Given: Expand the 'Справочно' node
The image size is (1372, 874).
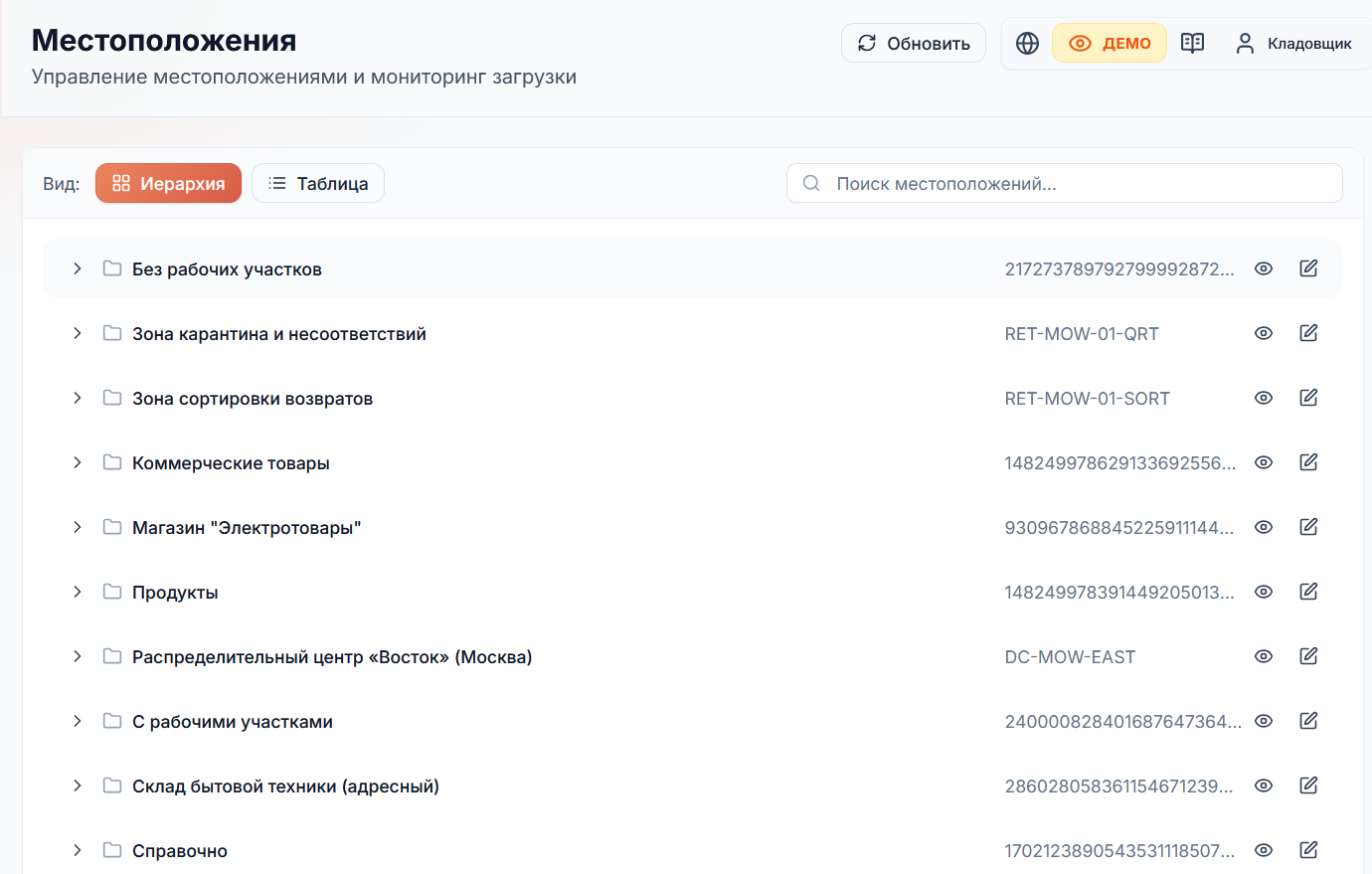Looking at the screenshot, I should (x=77, y=850).
